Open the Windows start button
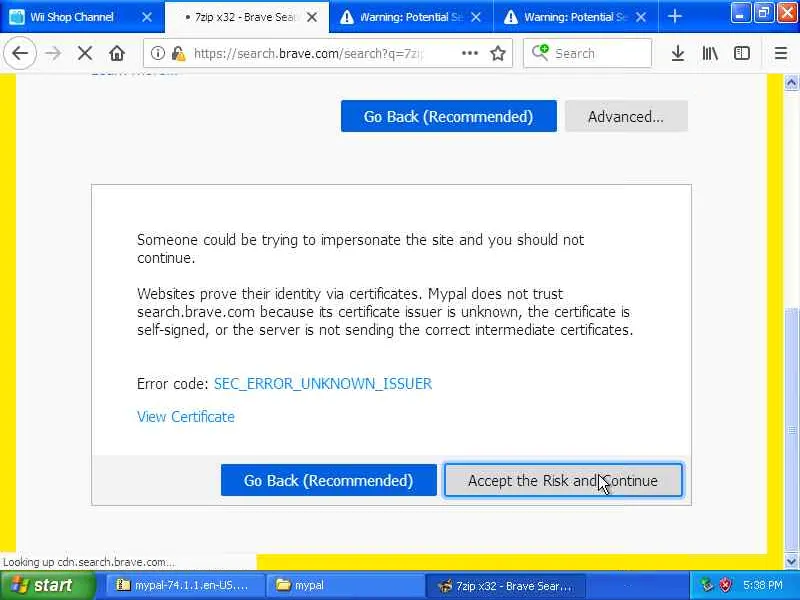This screenshot has width=800, height=600. click(47, 585)
